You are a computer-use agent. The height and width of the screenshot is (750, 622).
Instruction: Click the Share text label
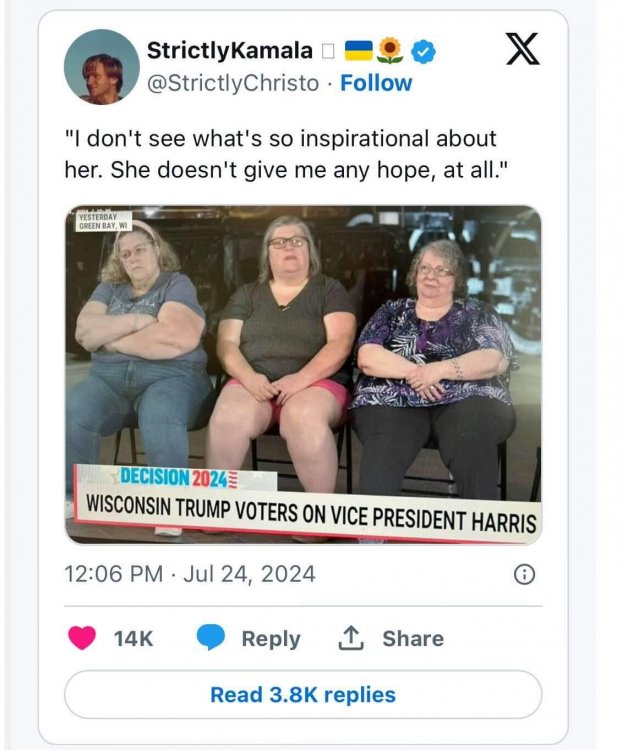pyautogui.click(x=413, y=639)
